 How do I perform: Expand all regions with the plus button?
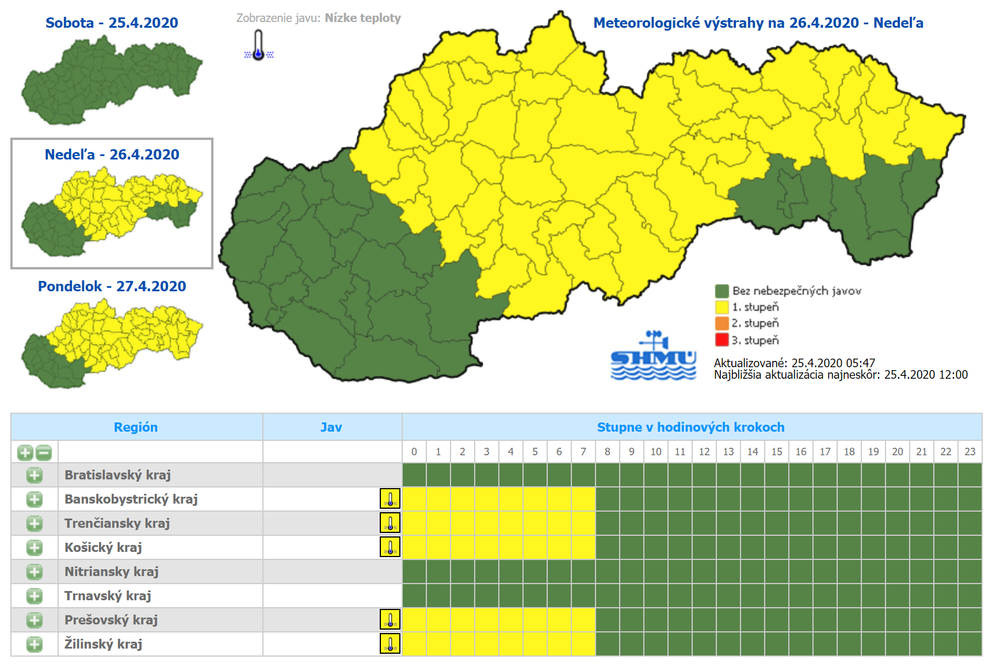pyautogui.click(x=25, y=452)
